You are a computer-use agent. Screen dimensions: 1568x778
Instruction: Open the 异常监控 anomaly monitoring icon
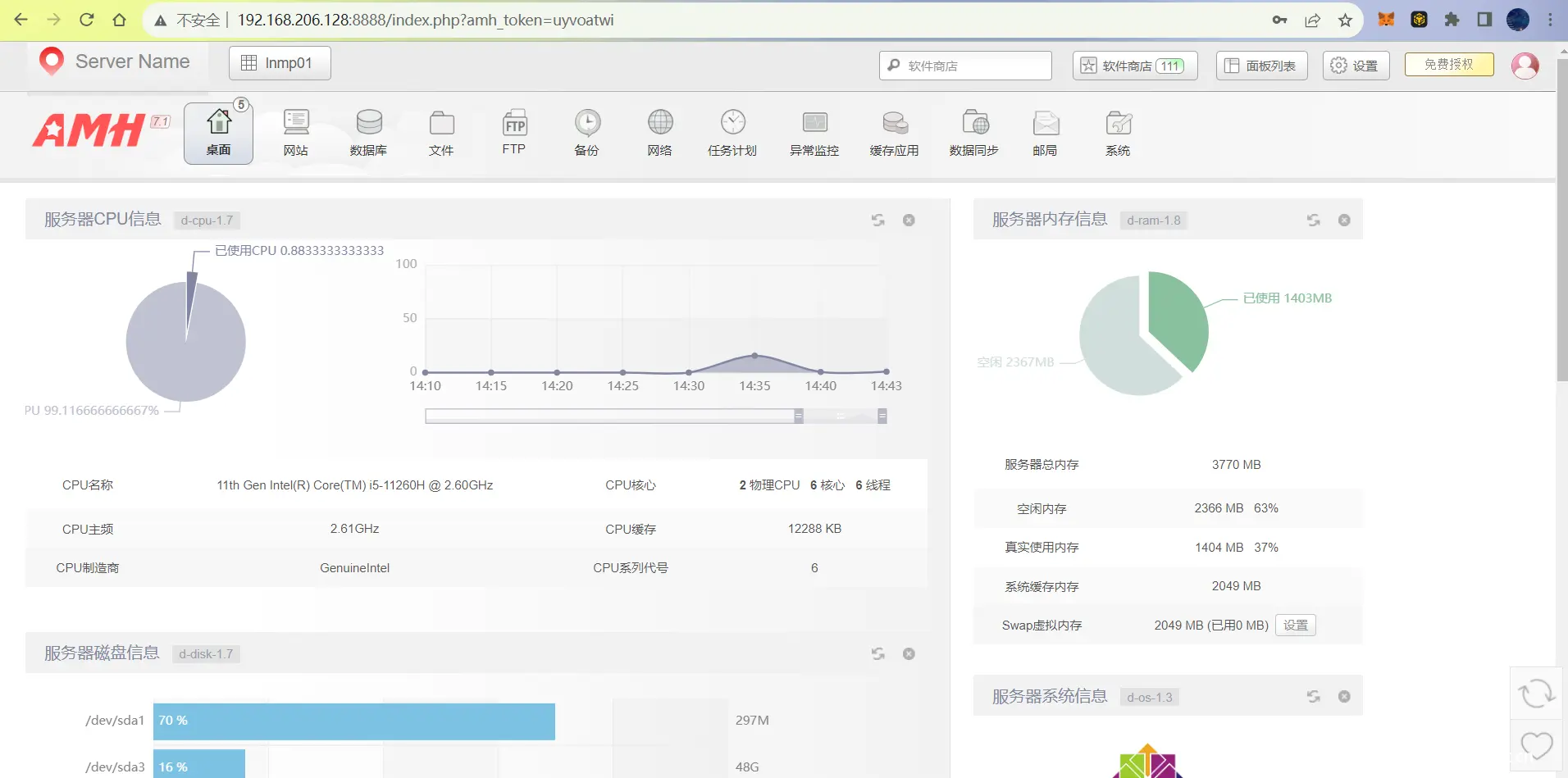pos(814,133)
